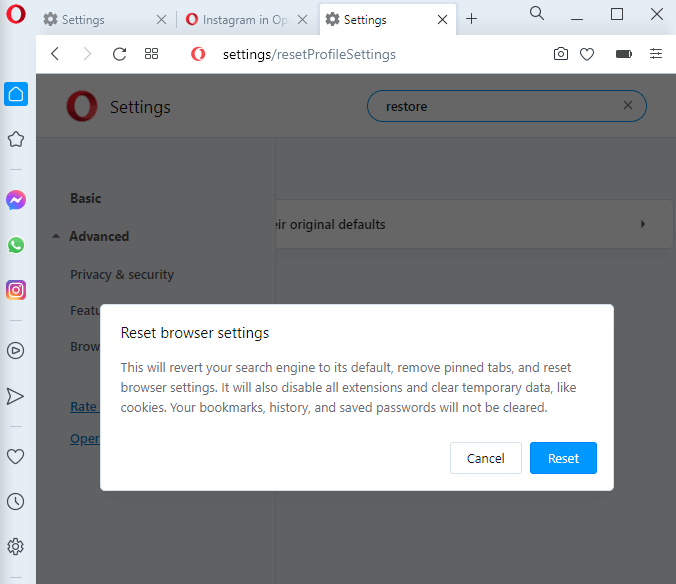676x584 pixels.
Task: Add page to bookmarks with heart icon
Action: (x=587, y=54)
